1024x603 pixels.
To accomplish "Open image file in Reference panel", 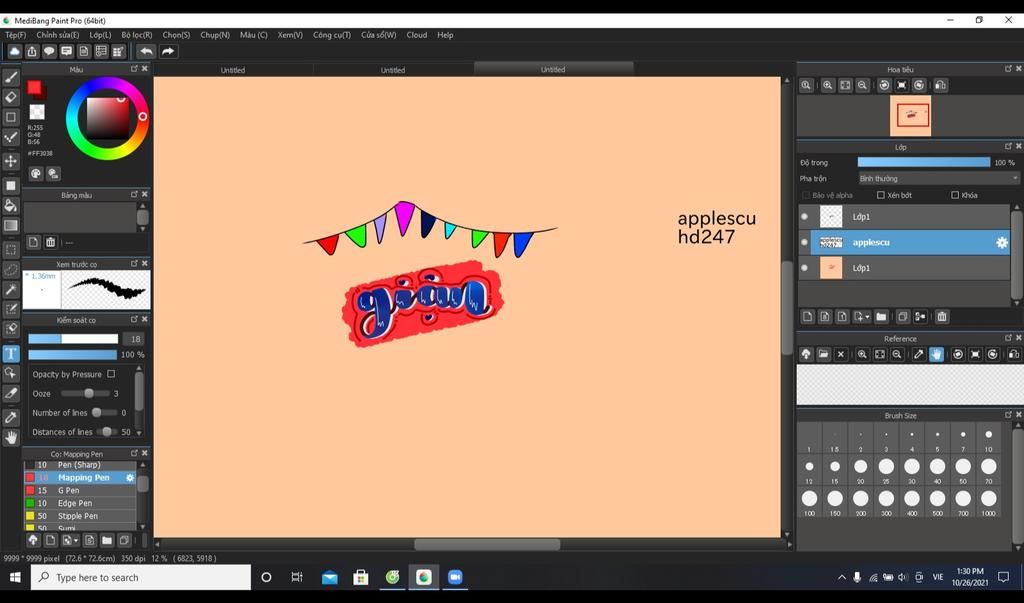I will pyautogui.click(x=824, y=354).
